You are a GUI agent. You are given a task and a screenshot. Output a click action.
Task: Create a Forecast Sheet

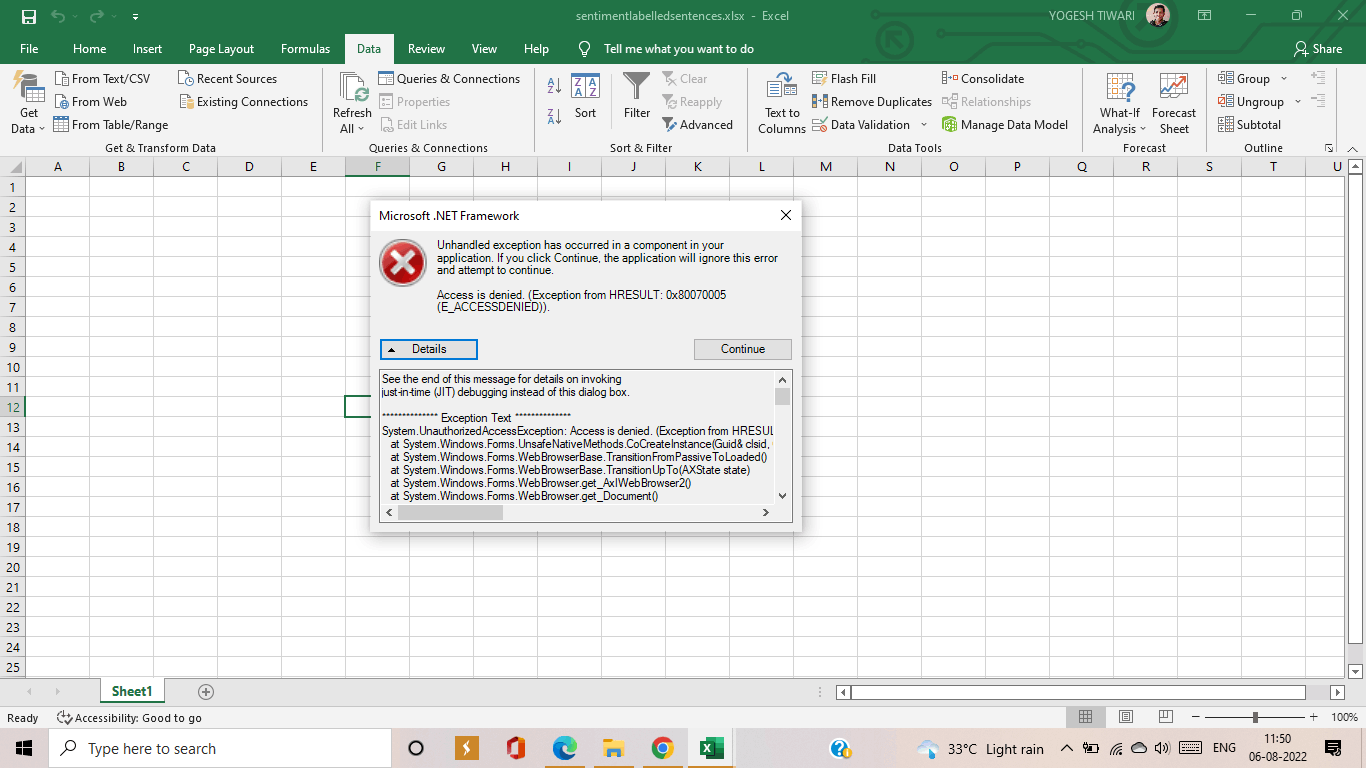pyautogui.click(x=1174, y=104)
